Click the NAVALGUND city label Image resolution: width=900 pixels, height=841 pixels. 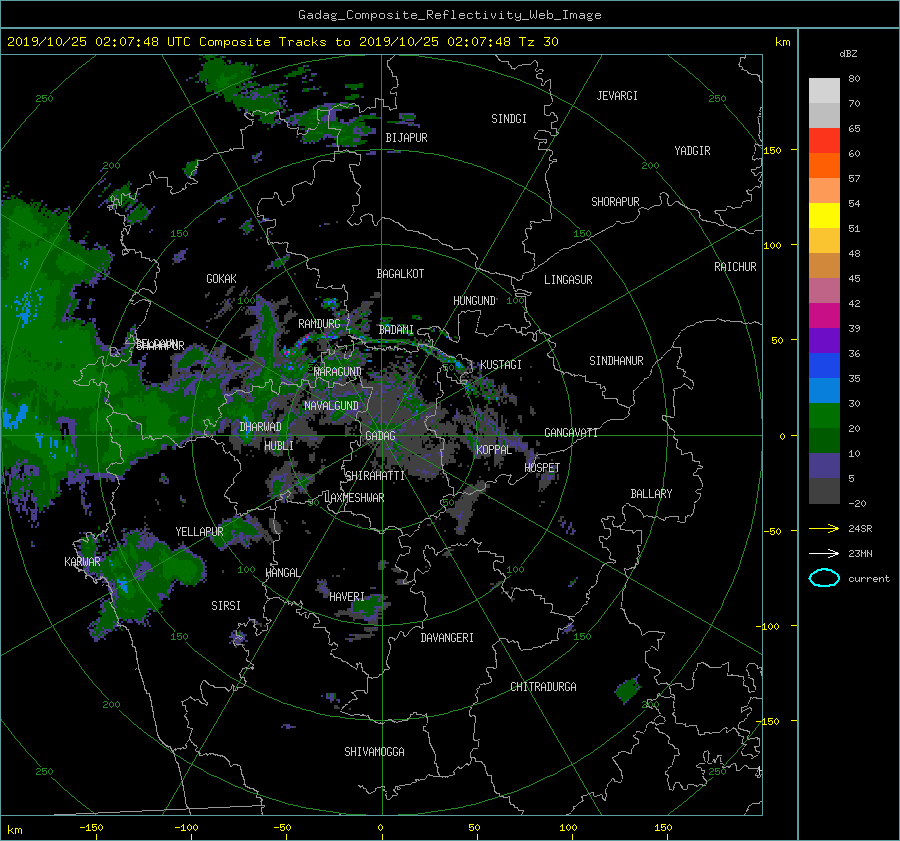331,406
